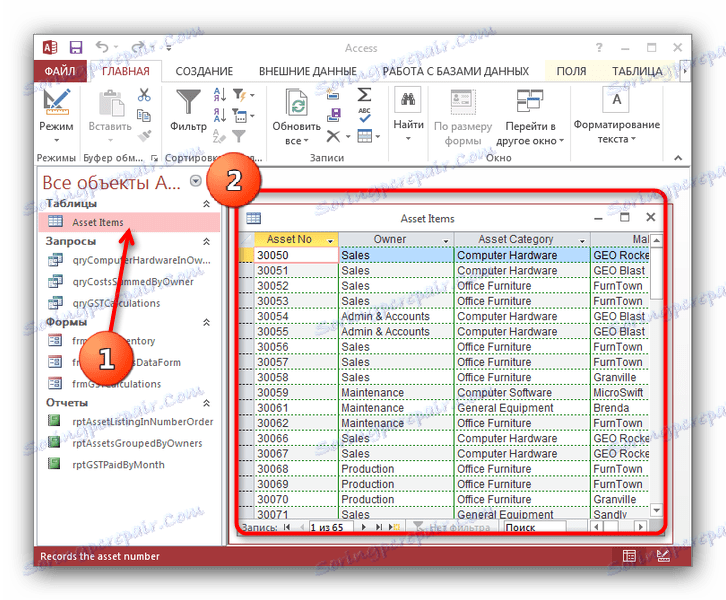Switch to the ГЛАВНАЯ tab
The width and height of the screenshot is (726, 600).
[125, 71]
